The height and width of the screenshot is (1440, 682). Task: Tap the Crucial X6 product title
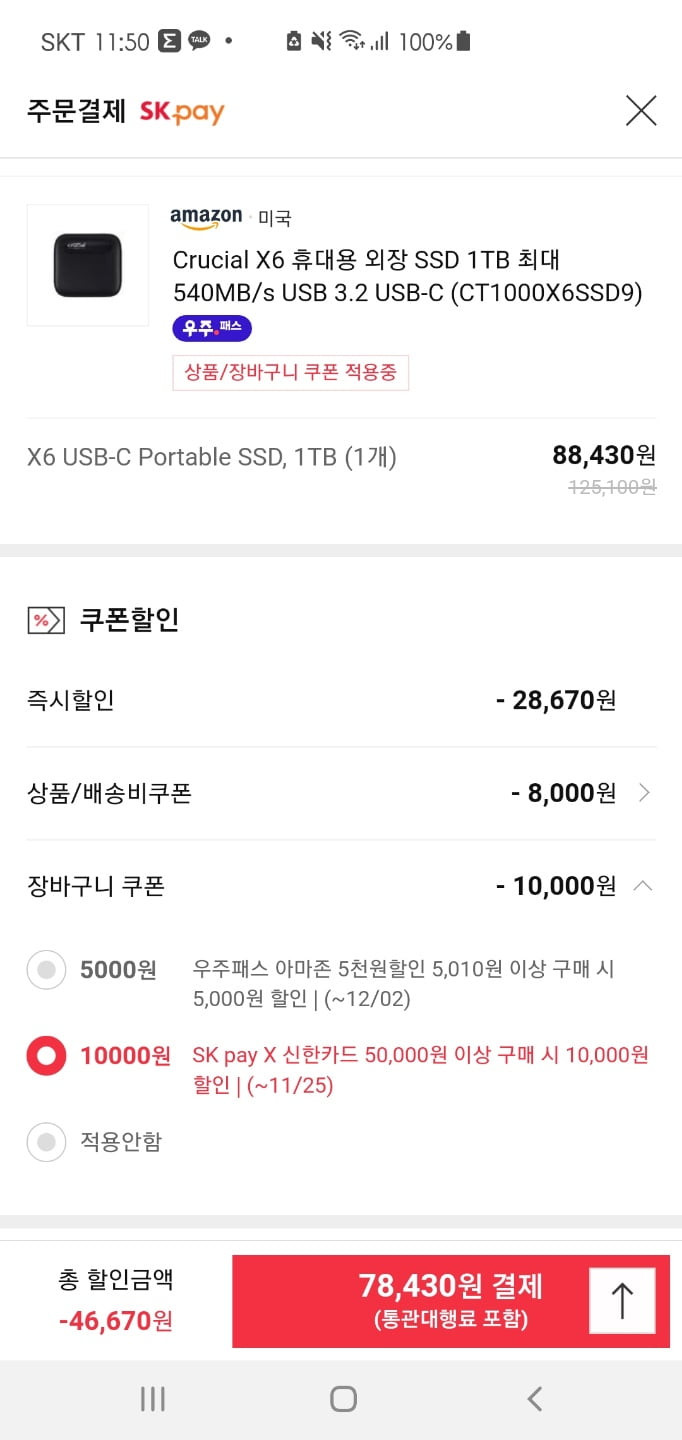tap(408, 277)
